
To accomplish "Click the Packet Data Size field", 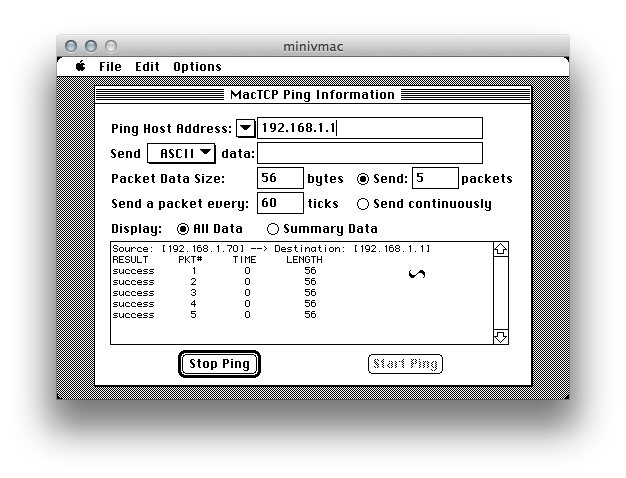I will (x=280, y=178).
